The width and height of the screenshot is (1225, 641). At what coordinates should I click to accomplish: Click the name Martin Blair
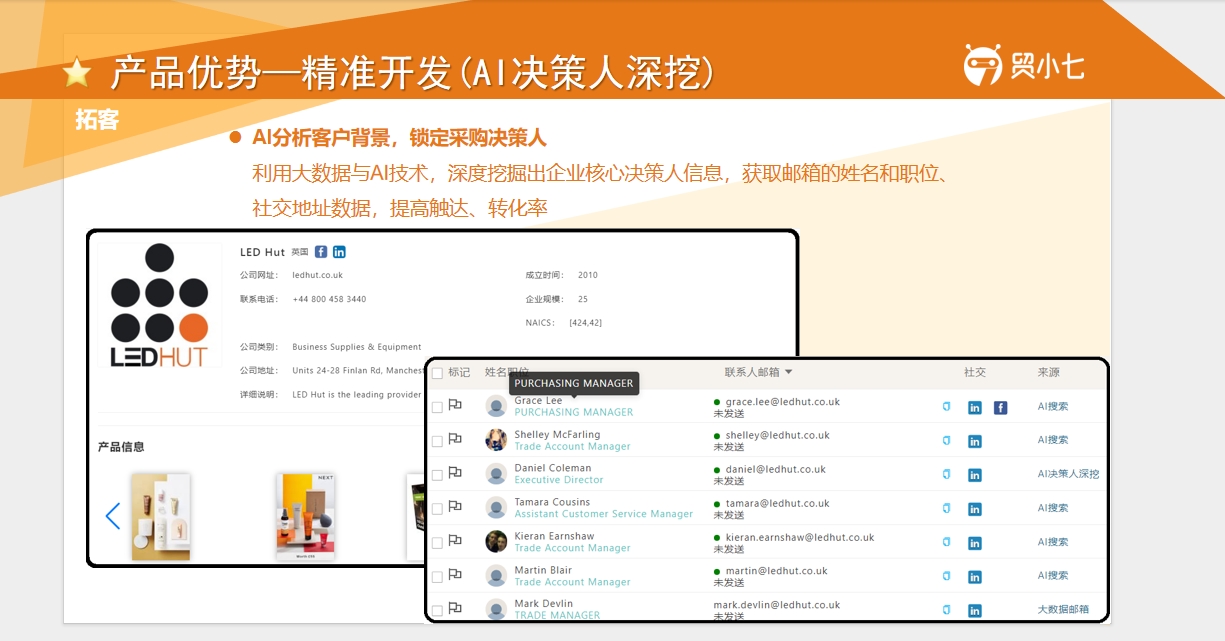click(x=543, y=570)
